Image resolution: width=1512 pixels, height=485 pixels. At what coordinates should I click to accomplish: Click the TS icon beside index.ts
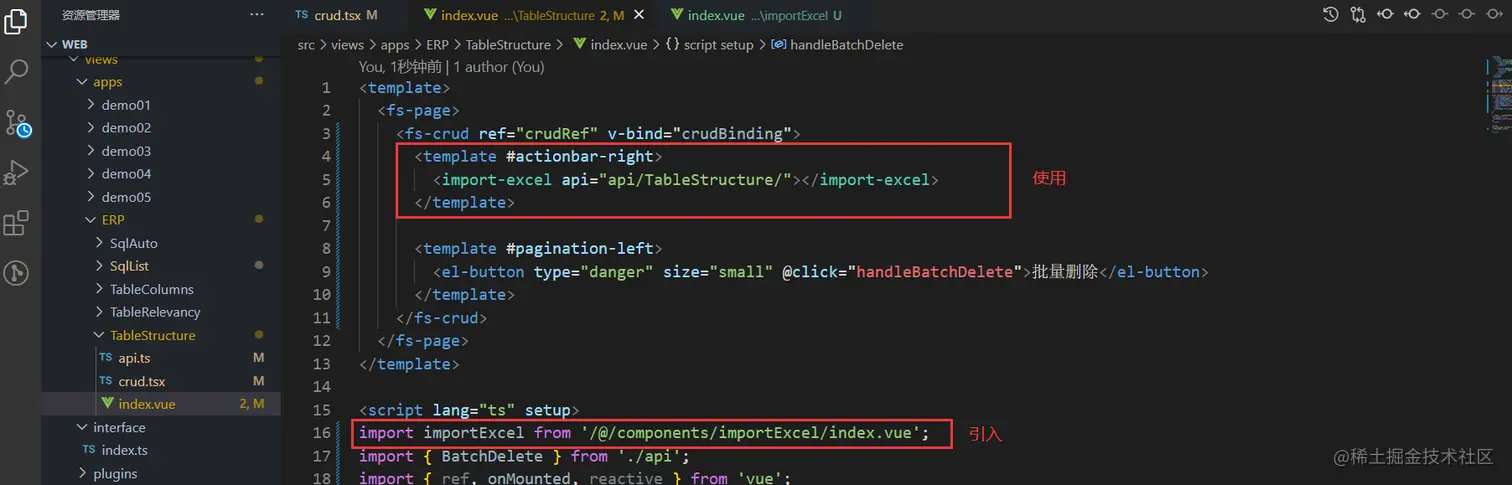coord(89,450)
